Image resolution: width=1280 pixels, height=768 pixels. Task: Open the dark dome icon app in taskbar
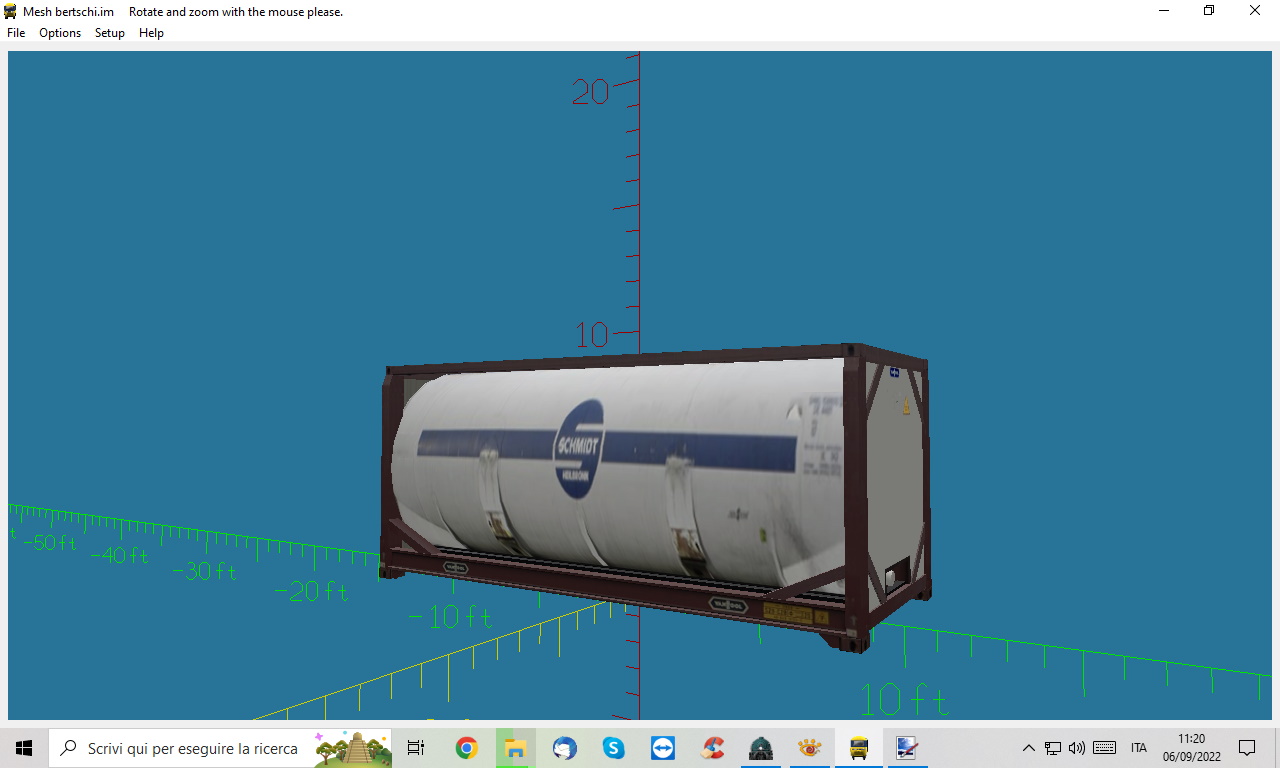[x=760, y=748]
